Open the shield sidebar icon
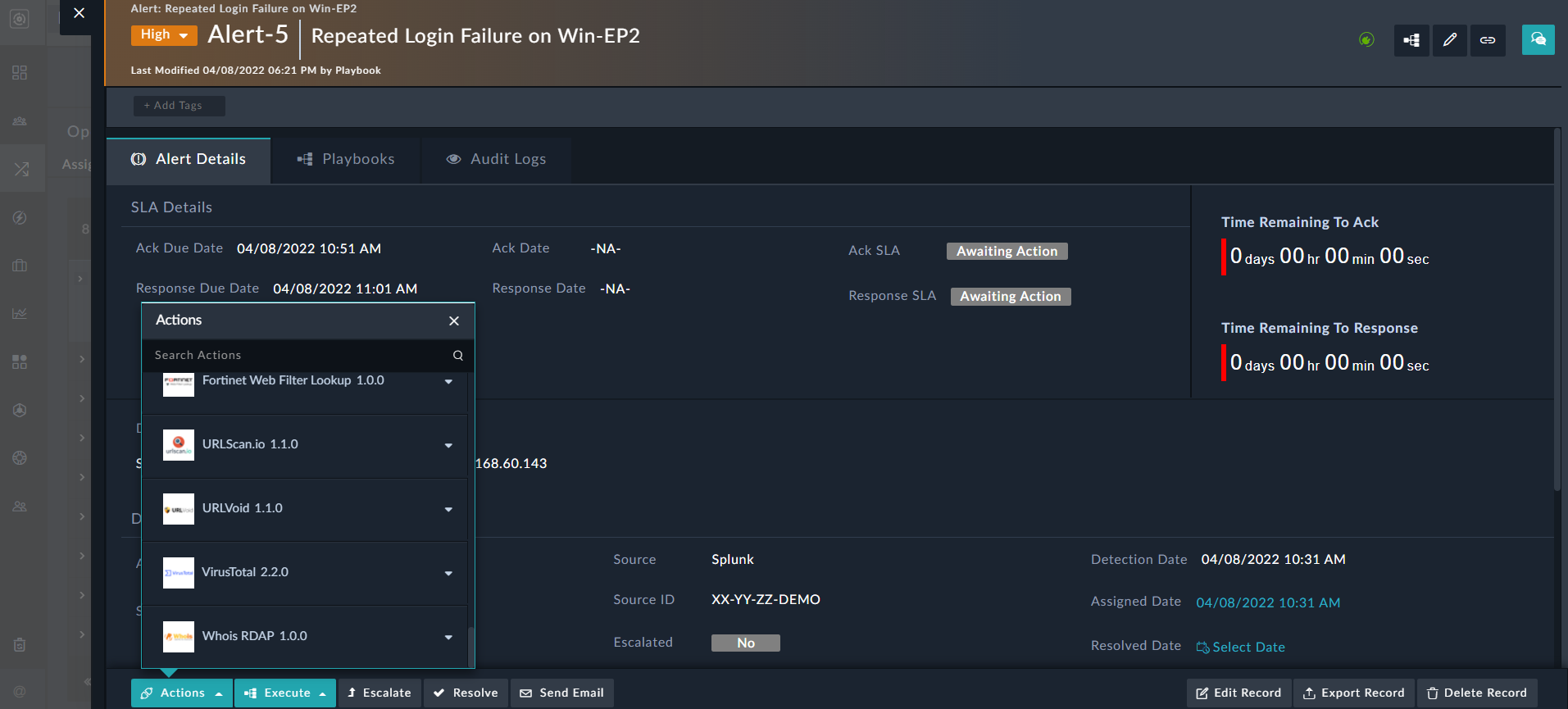The height and width of the screenshot is (709, 1568). (x=20, y=410)
